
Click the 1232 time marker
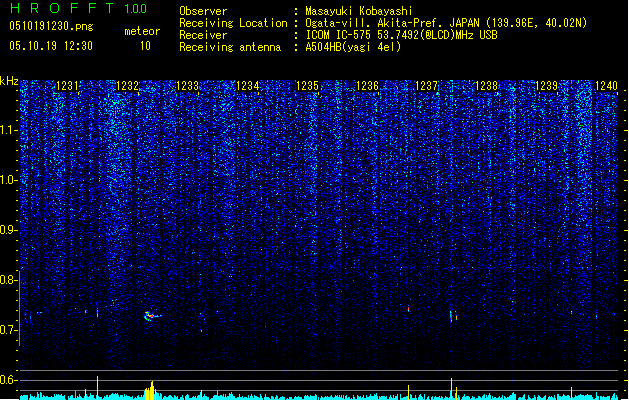coord(127,86)
